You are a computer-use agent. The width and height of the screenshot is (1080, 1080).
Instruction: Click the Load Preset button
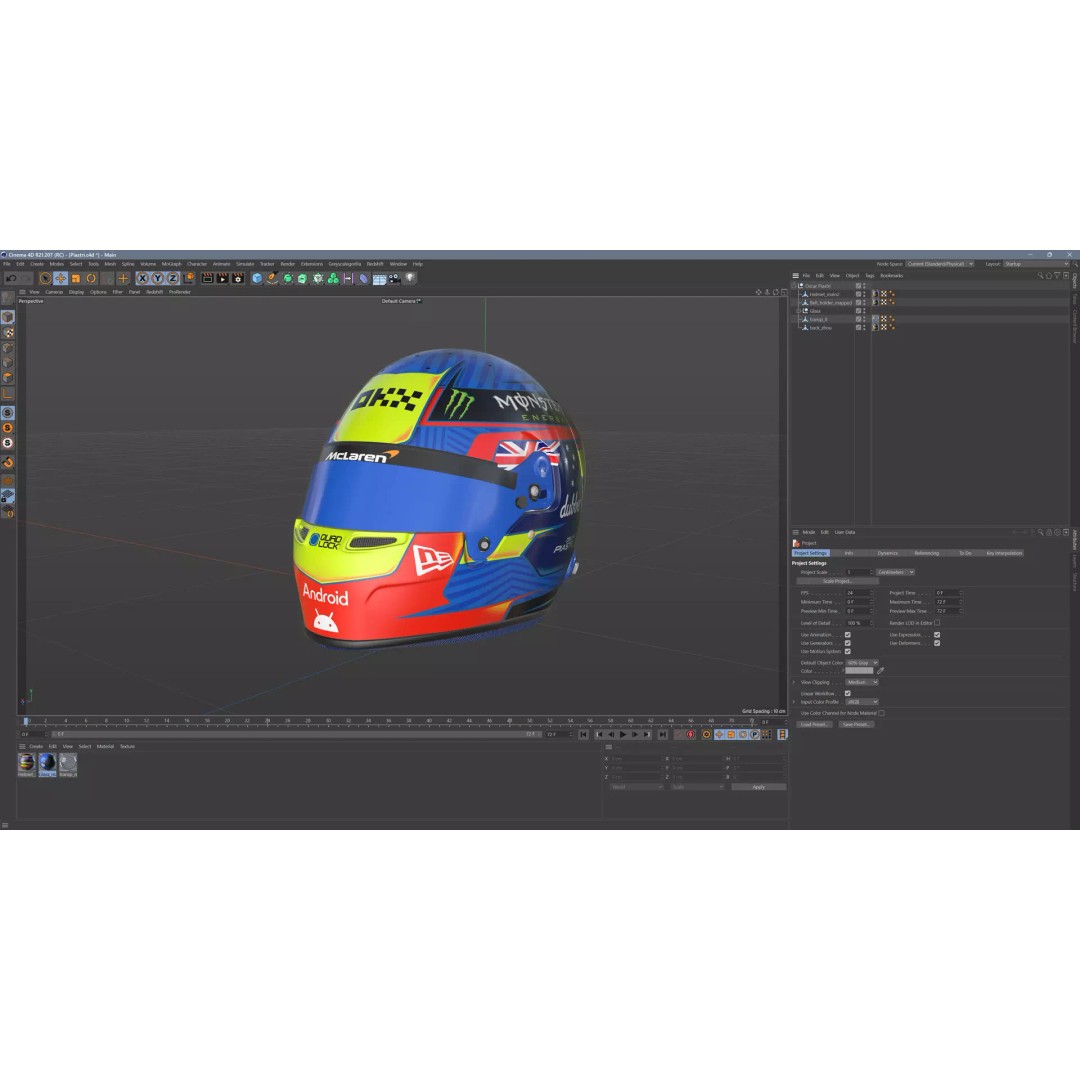(x=814, y=725)
